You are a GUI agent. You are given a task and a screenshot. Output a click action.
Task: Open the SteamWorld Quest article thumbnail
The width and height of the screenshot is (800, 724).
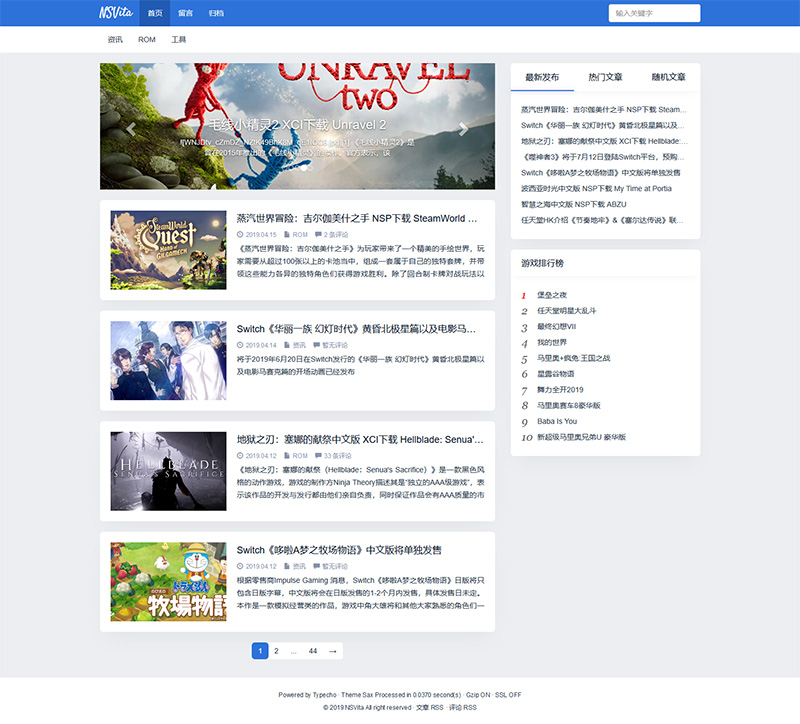coord(168,249)
